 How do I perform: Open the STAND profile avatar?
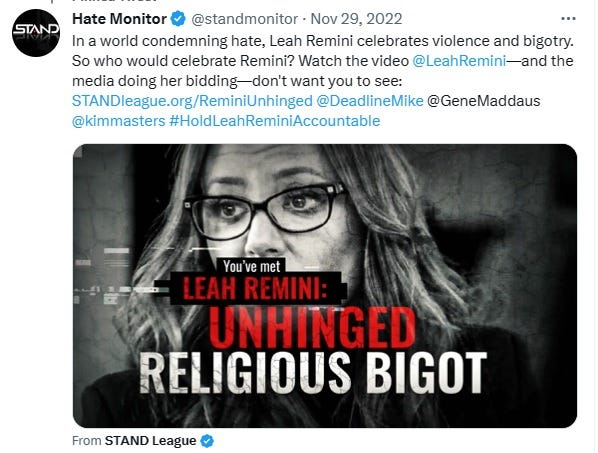tap(36, 32)
